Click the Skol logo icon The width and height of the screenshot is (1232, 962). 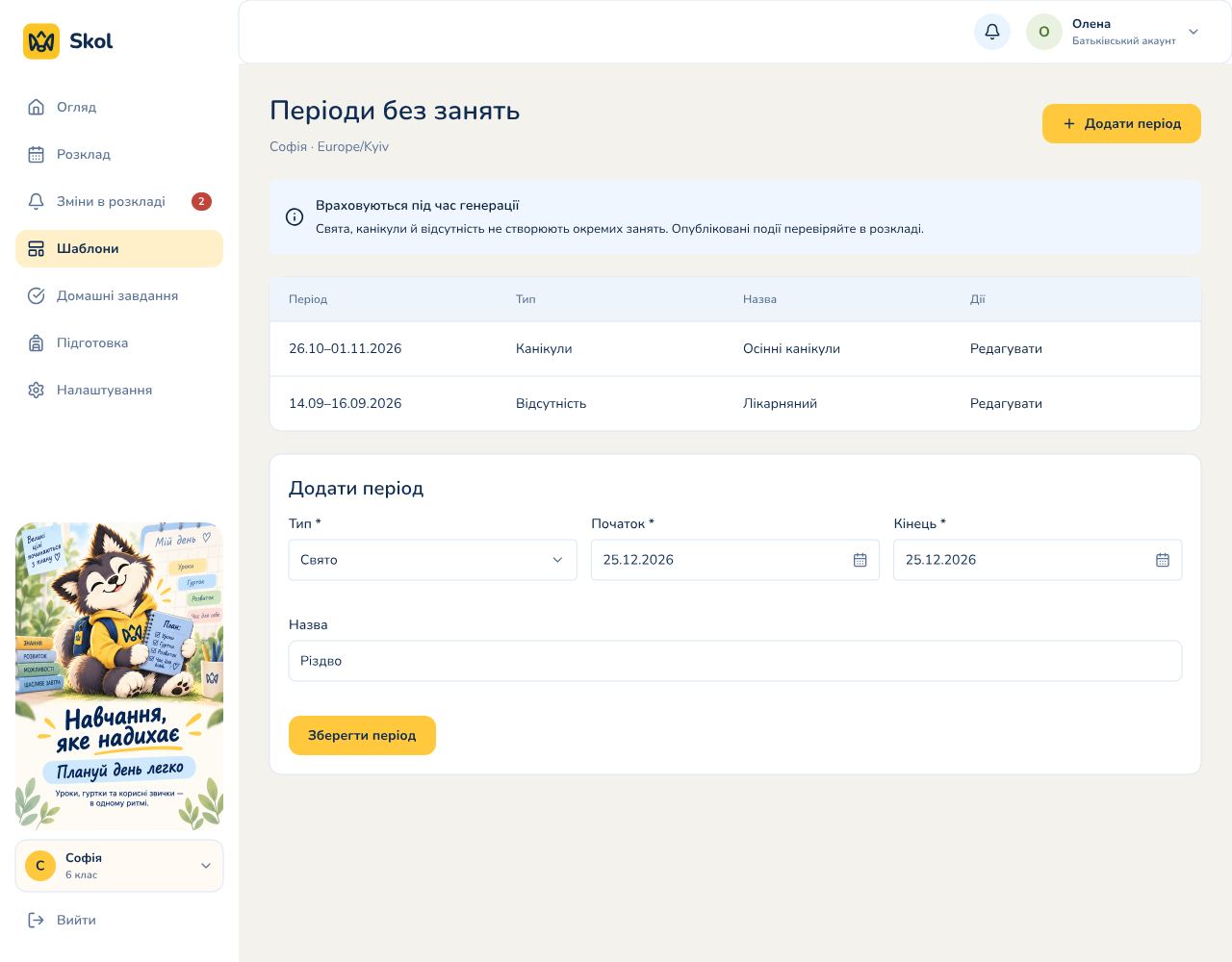(x=41, y=41)
